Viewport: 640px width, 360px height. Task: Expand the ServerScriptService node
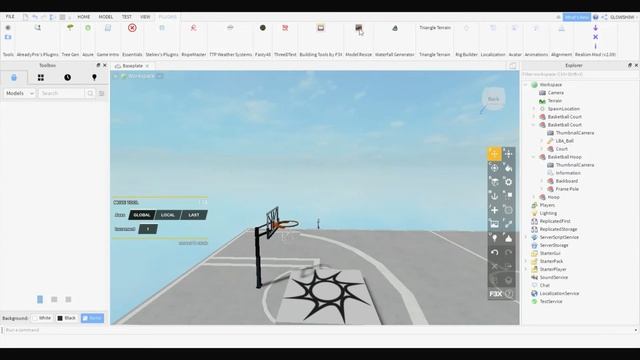coord(526,237)
